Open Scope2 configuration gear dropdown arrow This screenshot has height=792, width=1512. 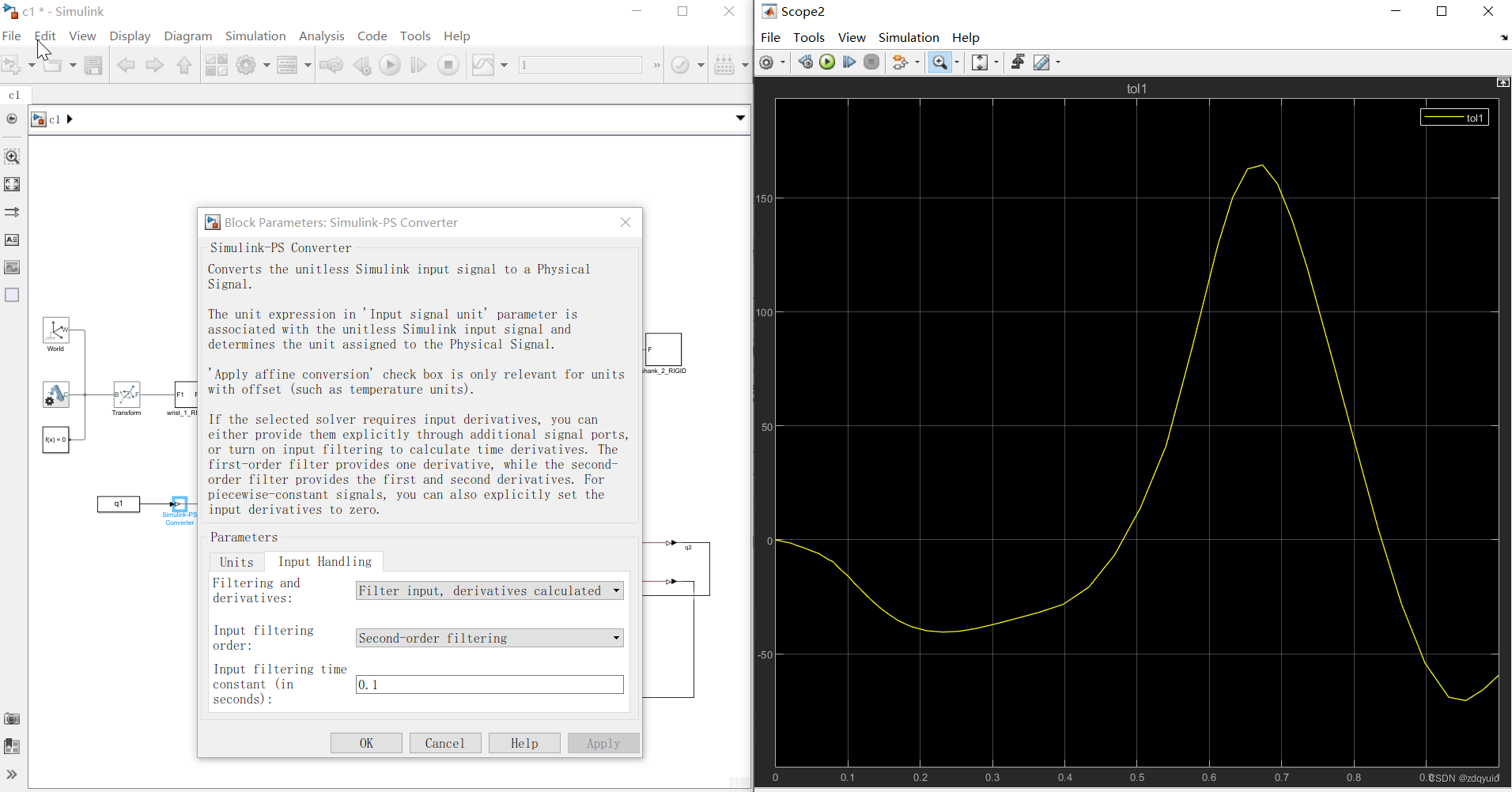click(783, 62)
